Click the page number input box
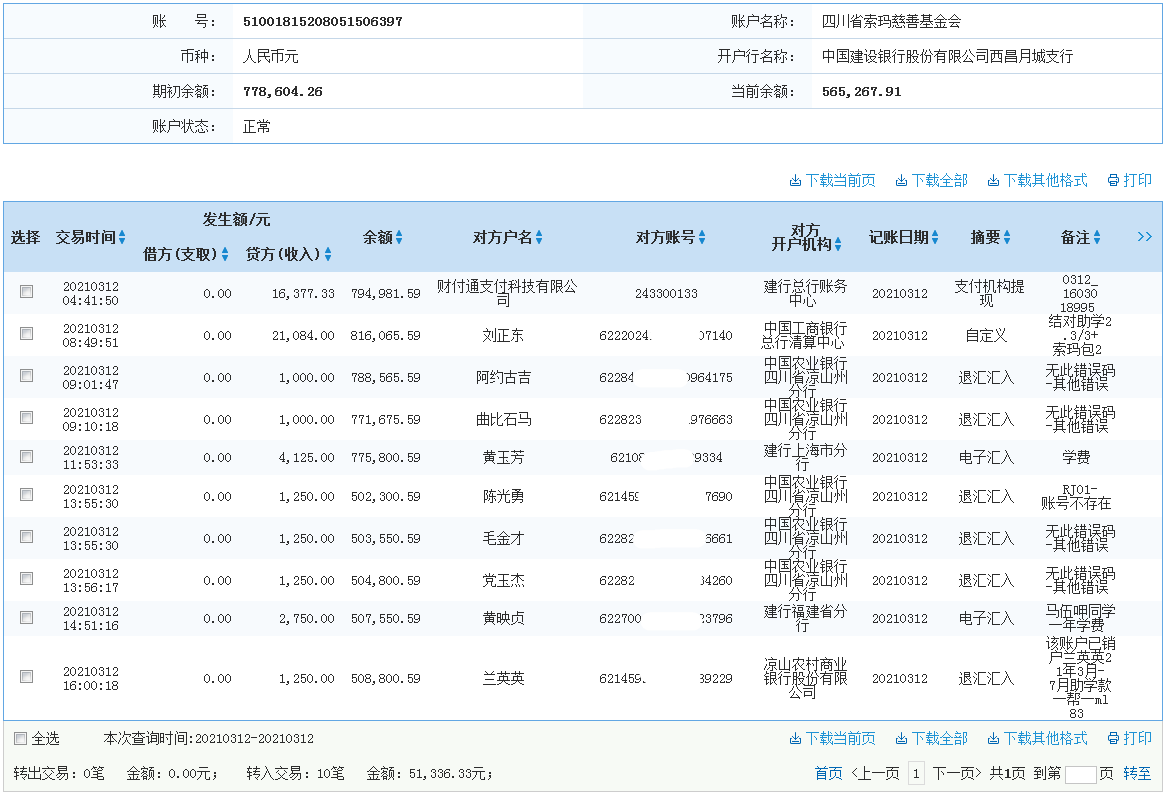This screenshot has height=793, width=1167. tap(1080, 773)
